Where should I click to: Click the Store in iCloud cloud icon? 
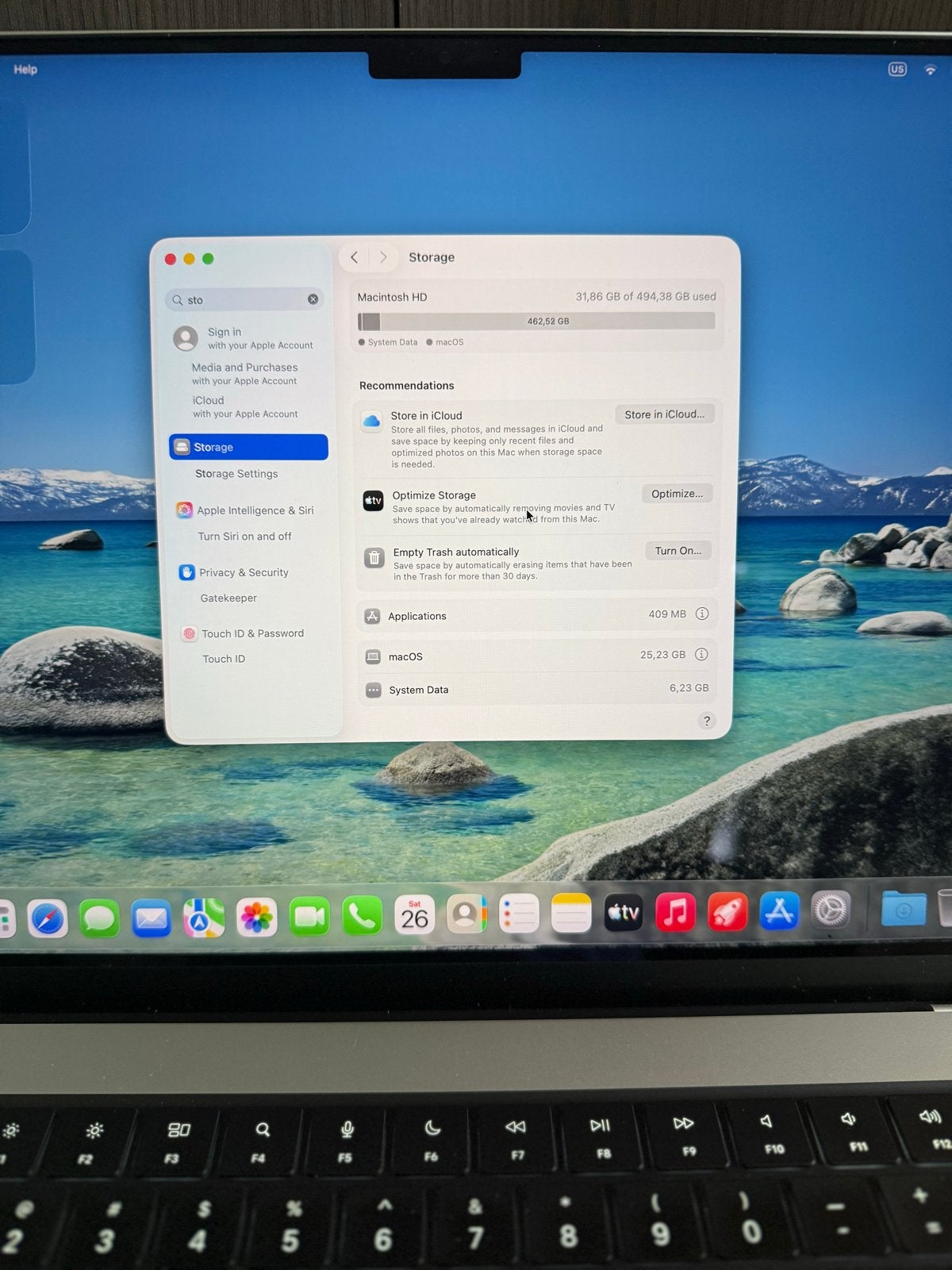pyautogui.click(x=371, y=421)
